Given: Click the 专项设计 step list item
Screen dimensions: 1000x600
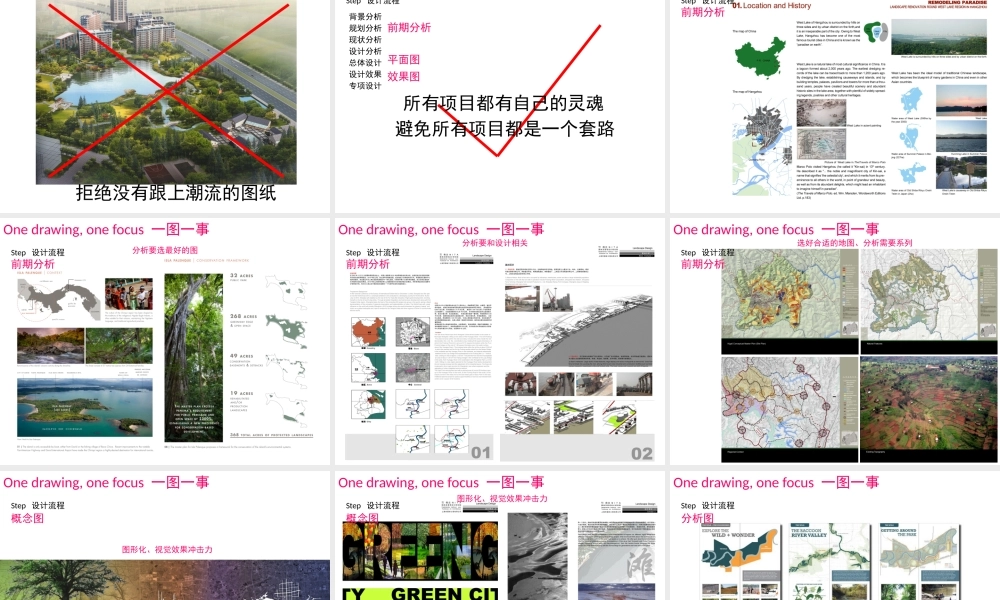Looking at the screenshot, I should point(365,86).
